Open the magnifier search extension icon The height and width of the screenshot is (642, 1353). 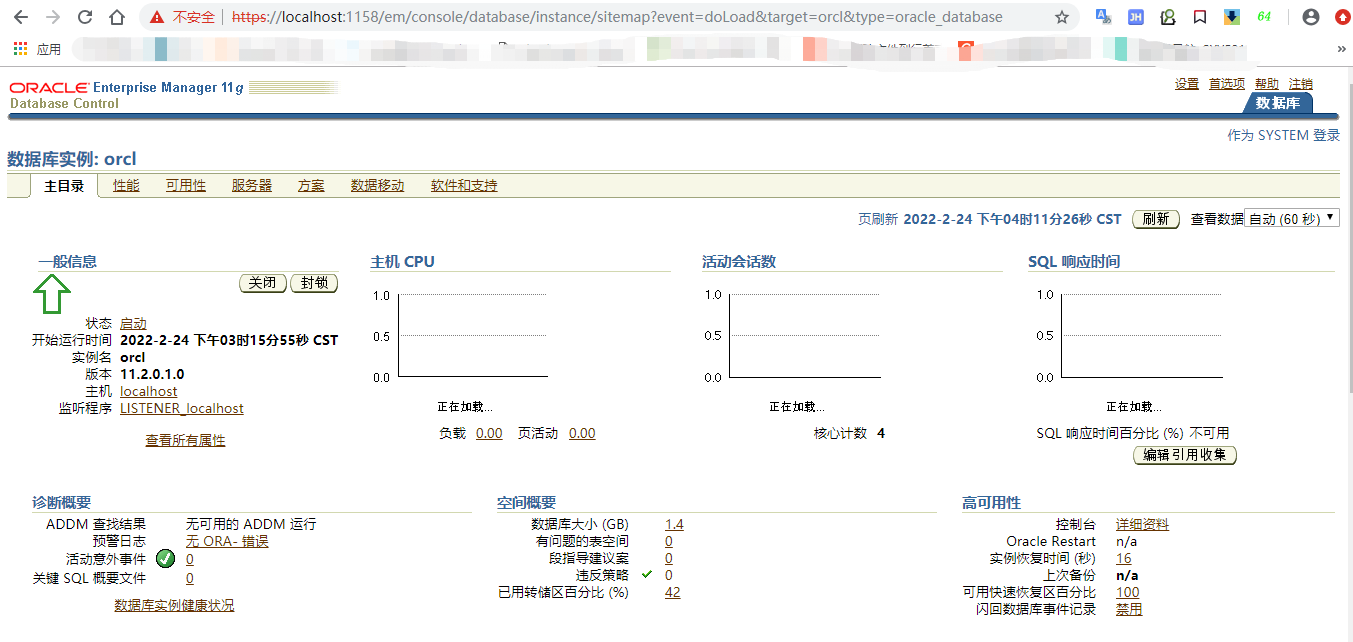[x=1168, y=17]
